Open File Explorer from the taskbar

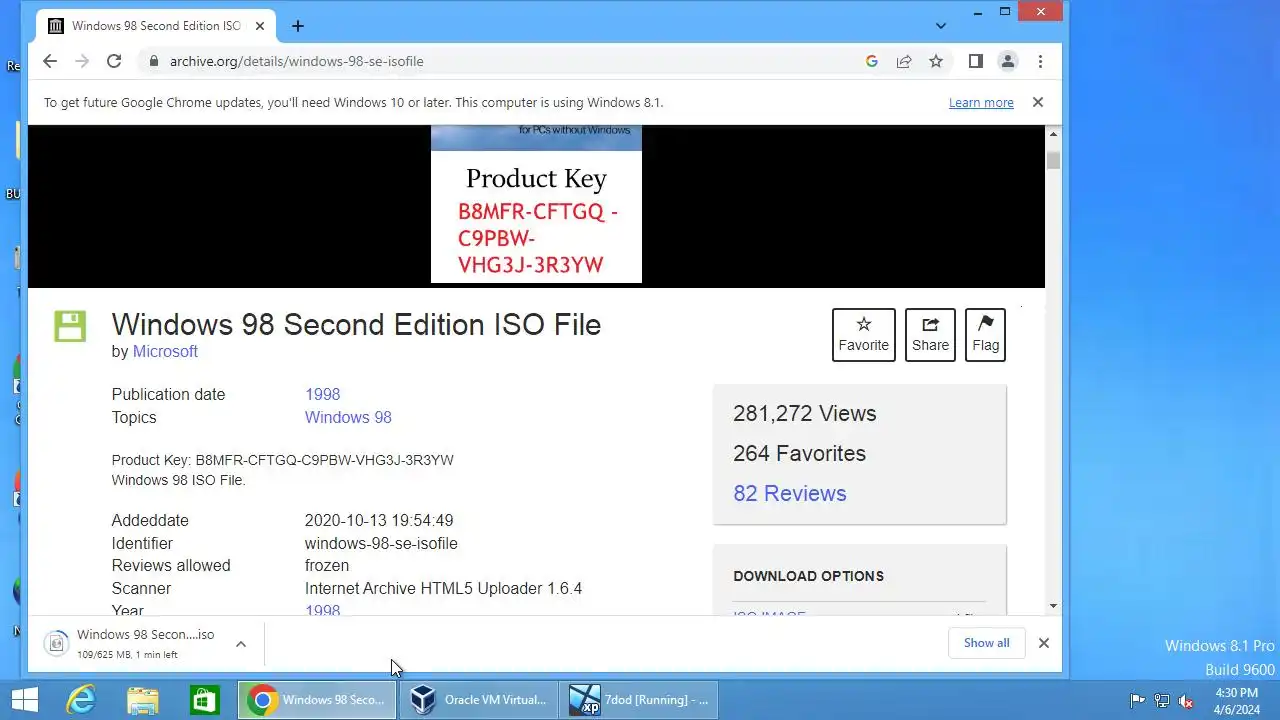coord(143,700)
